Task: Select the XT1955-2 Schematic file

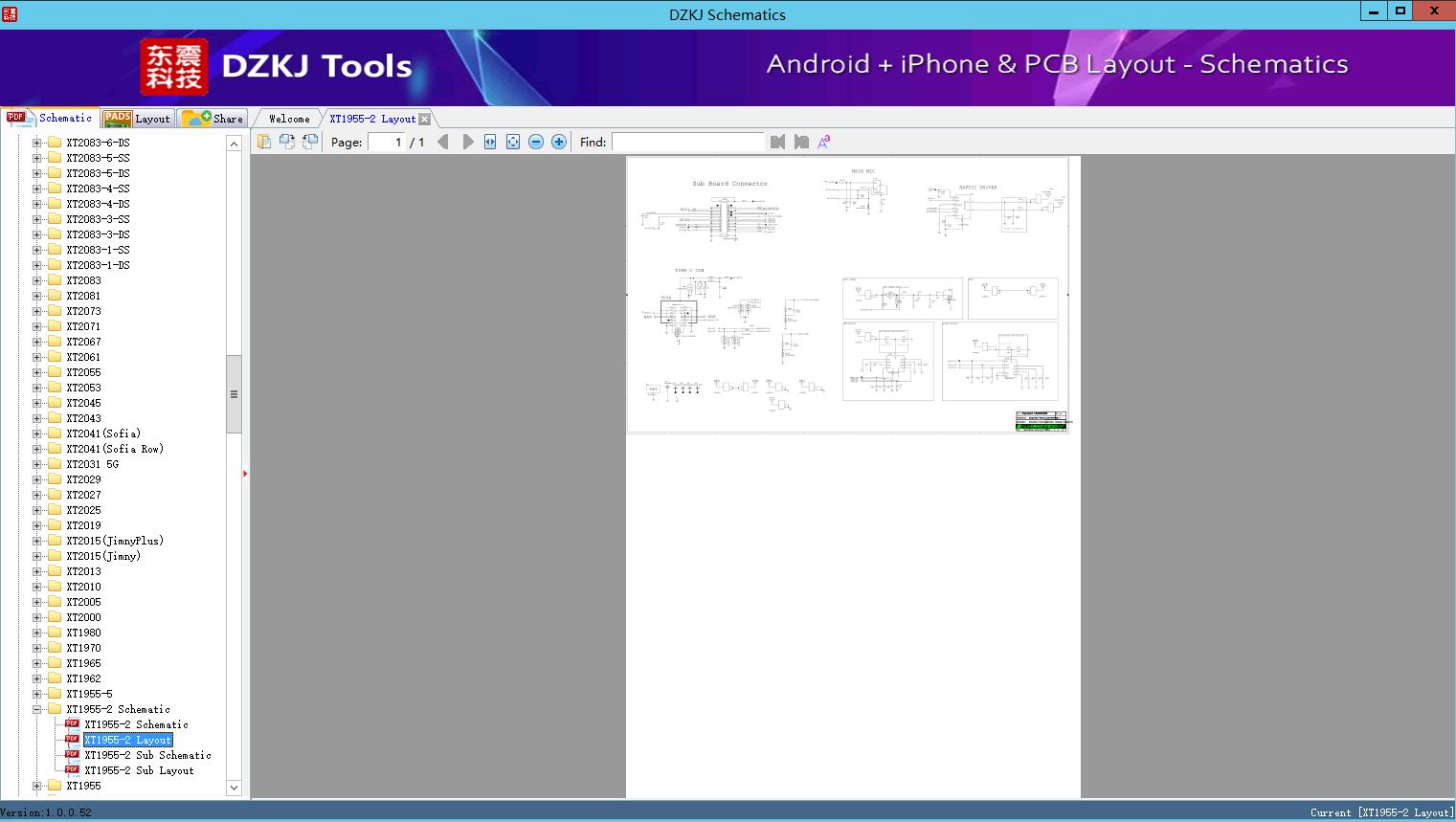Action: point(135,724)
